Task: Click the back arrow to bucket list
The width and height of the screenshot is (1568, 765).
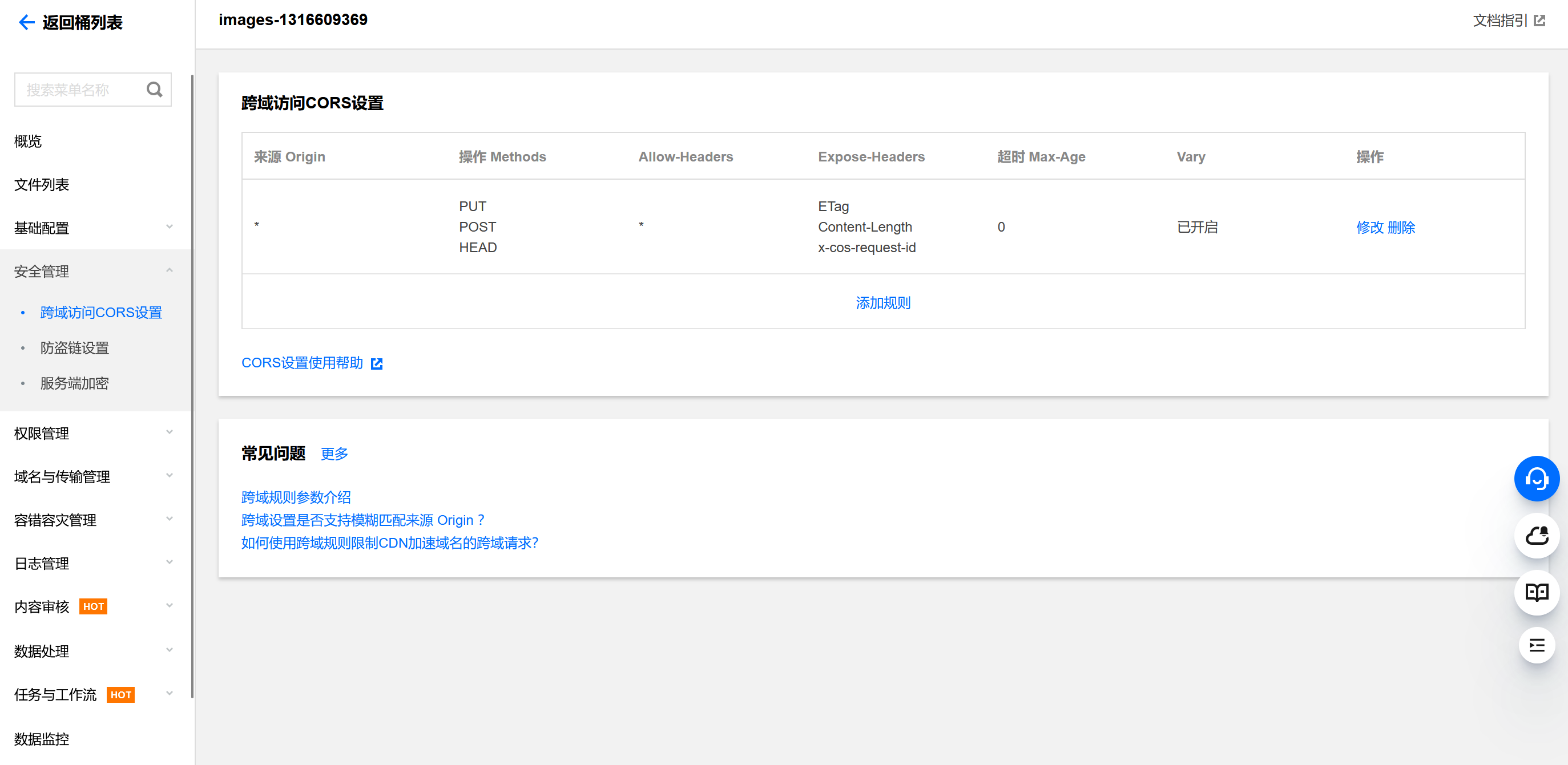Action: [26, 22]
